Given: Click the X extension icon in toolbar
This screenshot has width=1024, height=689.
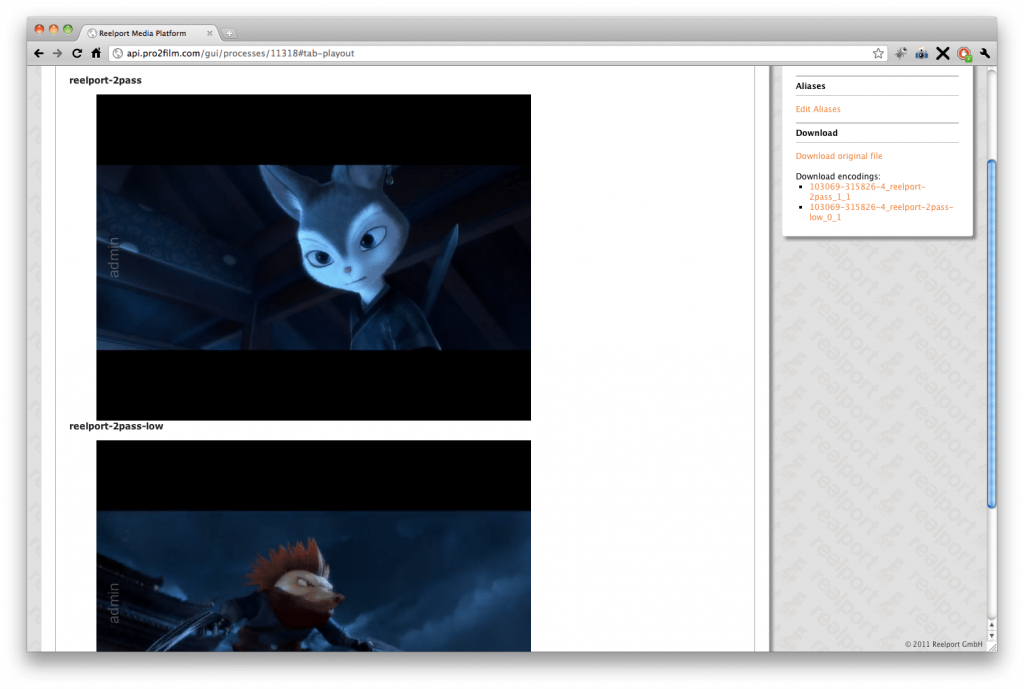Looking at the screenshot, I should point(942,54).
